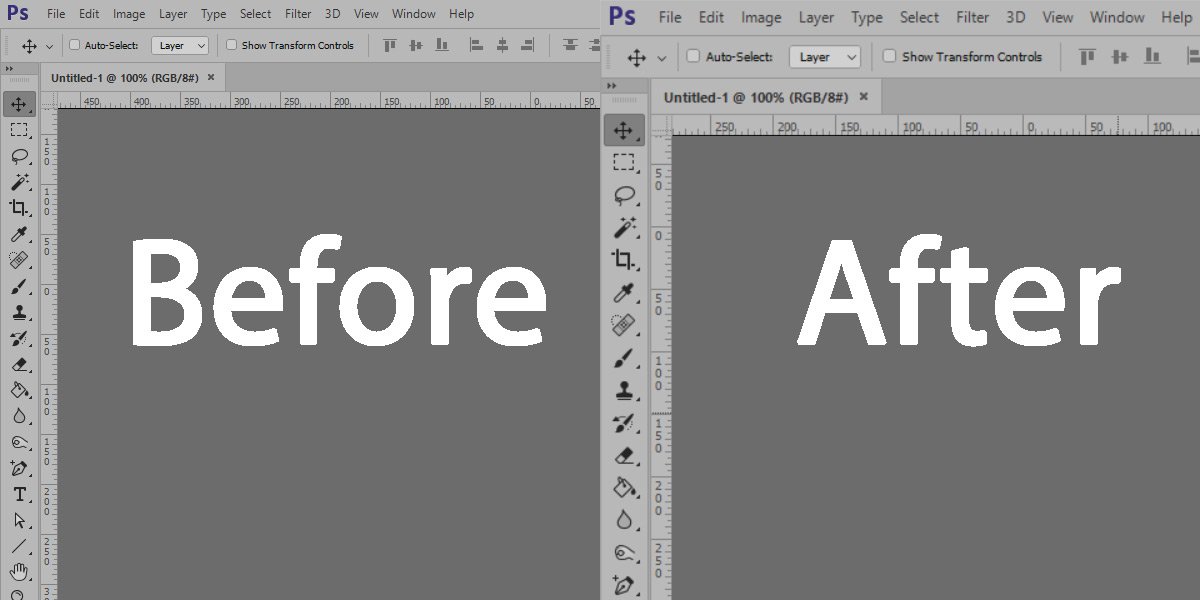1200x600 pixels.
Task: Pick the Lasso tool in the After window
Action: [624, 195]
